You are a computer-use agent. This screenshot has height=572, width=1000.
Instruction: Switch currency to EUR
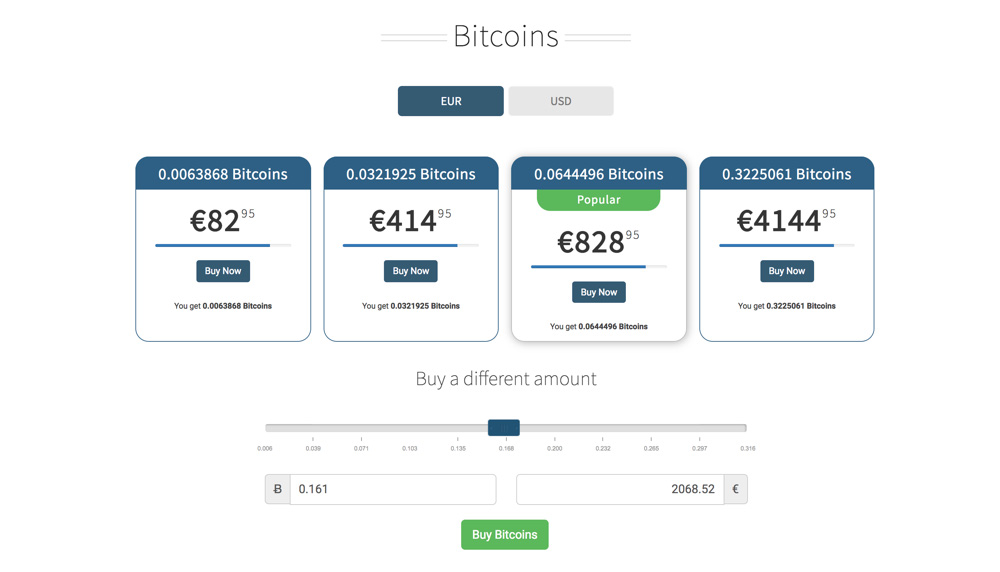(x=450, y=101)
